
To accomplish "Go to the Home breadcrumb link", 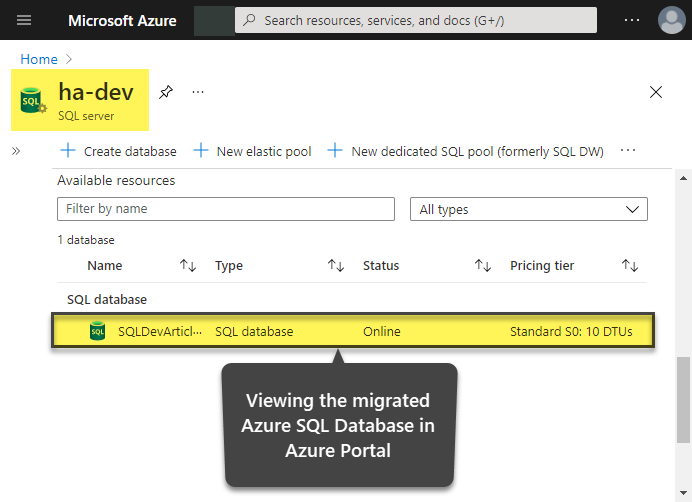I will point(39,60).
